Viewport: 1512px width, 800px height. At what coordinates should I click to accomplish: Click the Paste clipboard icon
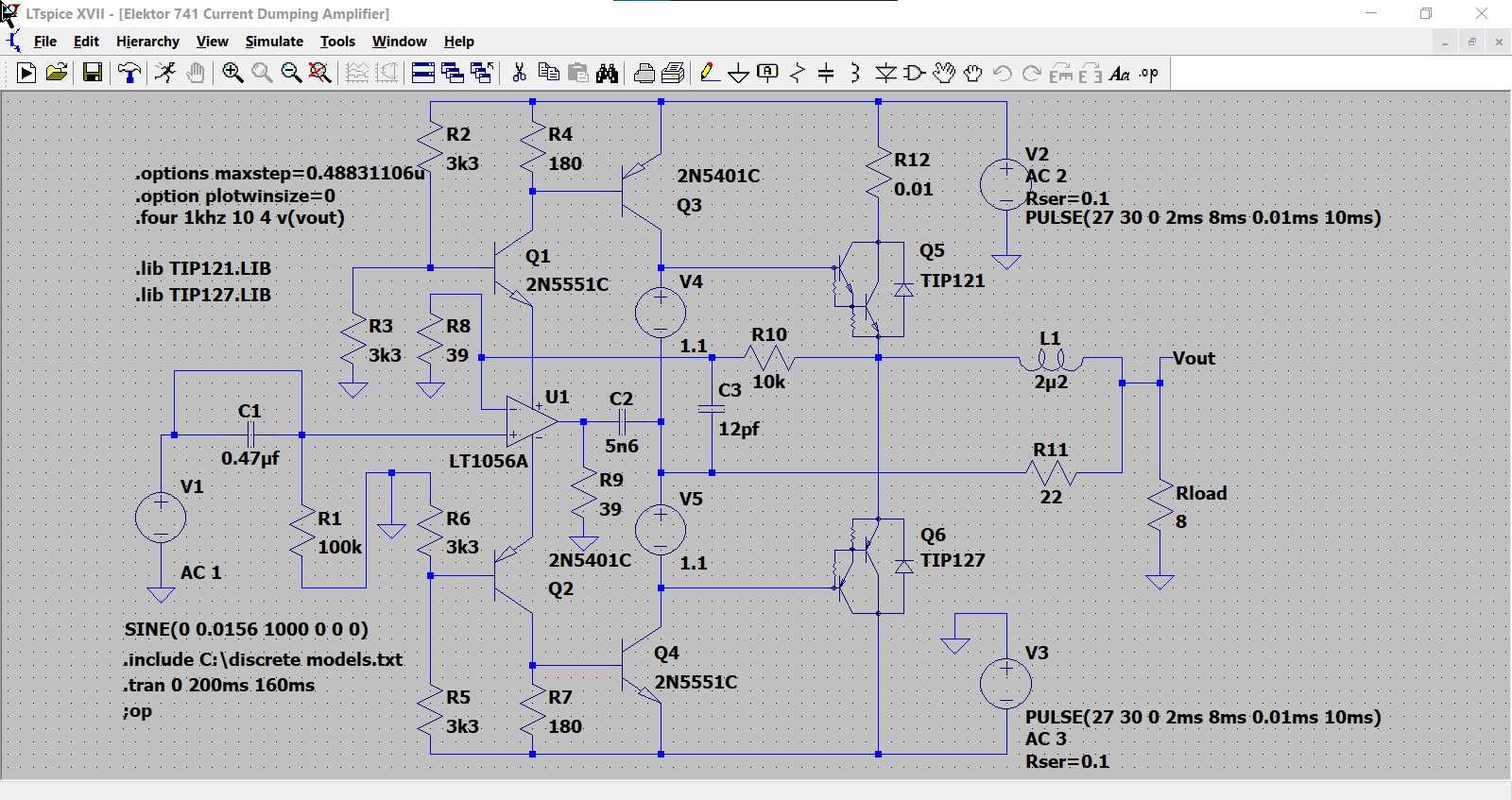578,73
